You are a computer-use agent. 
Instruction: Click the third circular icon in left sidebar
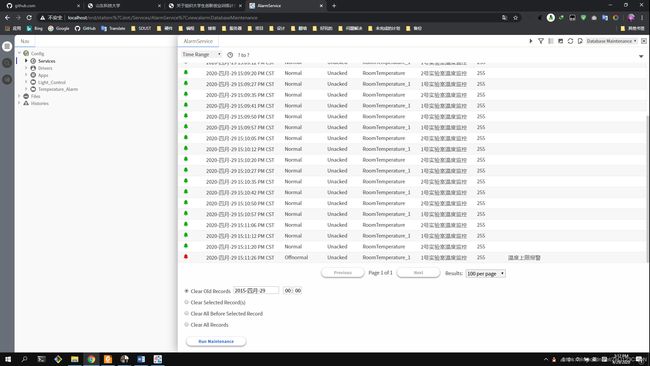pos(7,79)
